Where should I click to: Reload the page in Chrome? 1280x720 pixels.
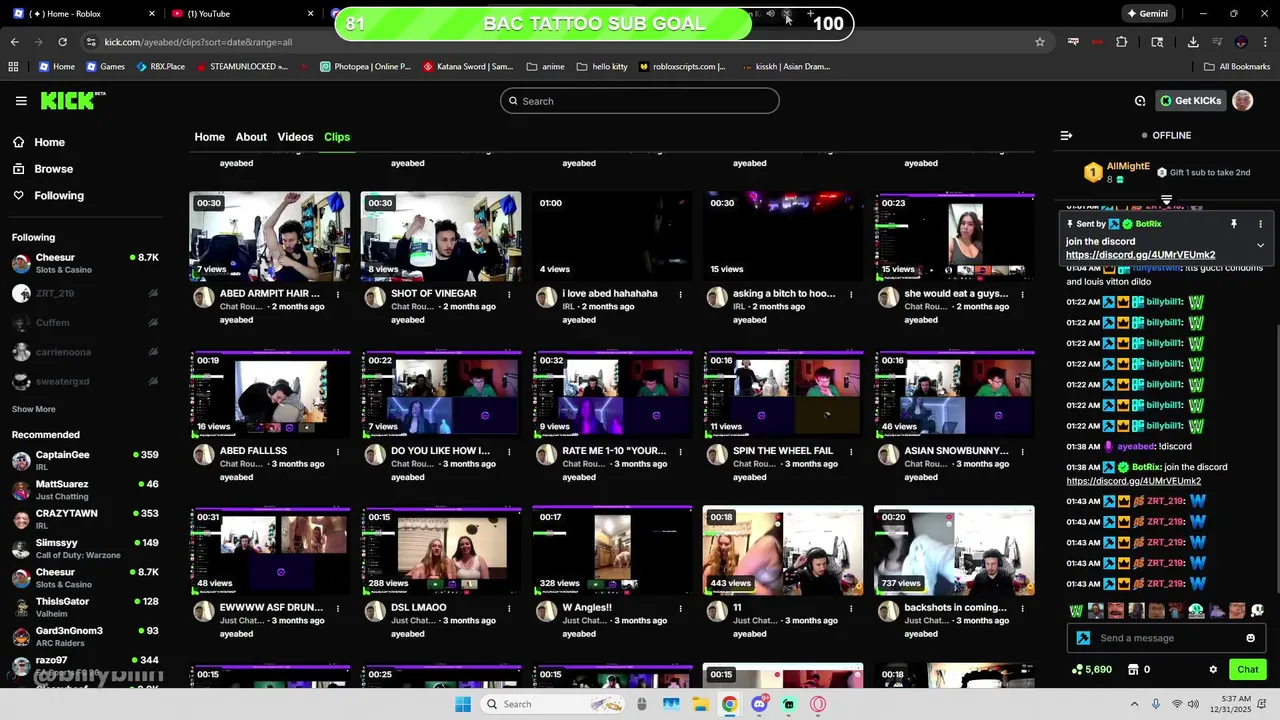click(x=62, y=42)
